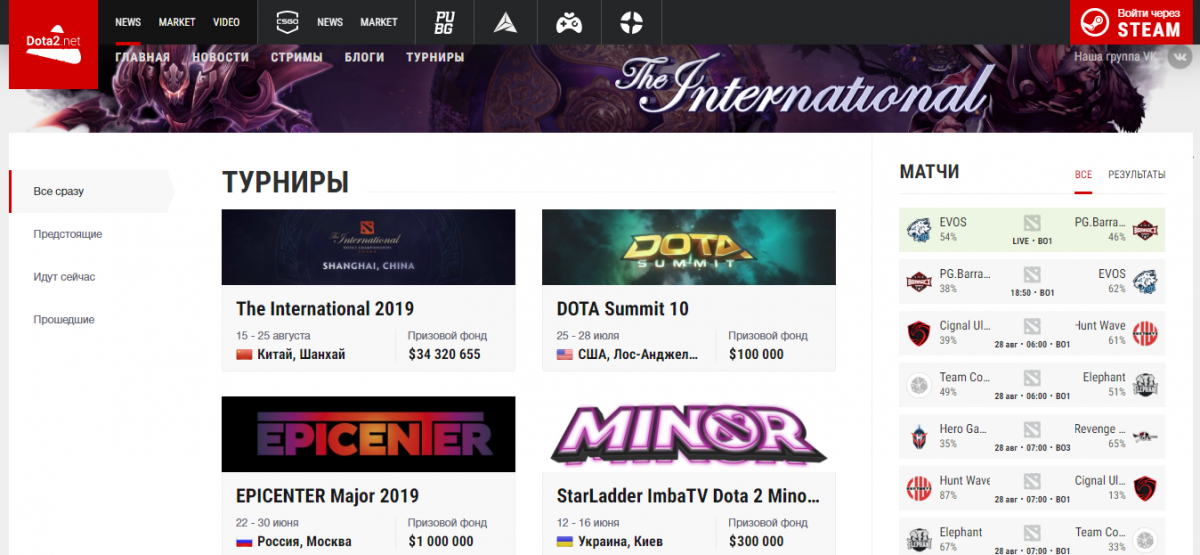Click EVOS team logo in the LIVE match
1200x555 pixels.
point(918,230)
